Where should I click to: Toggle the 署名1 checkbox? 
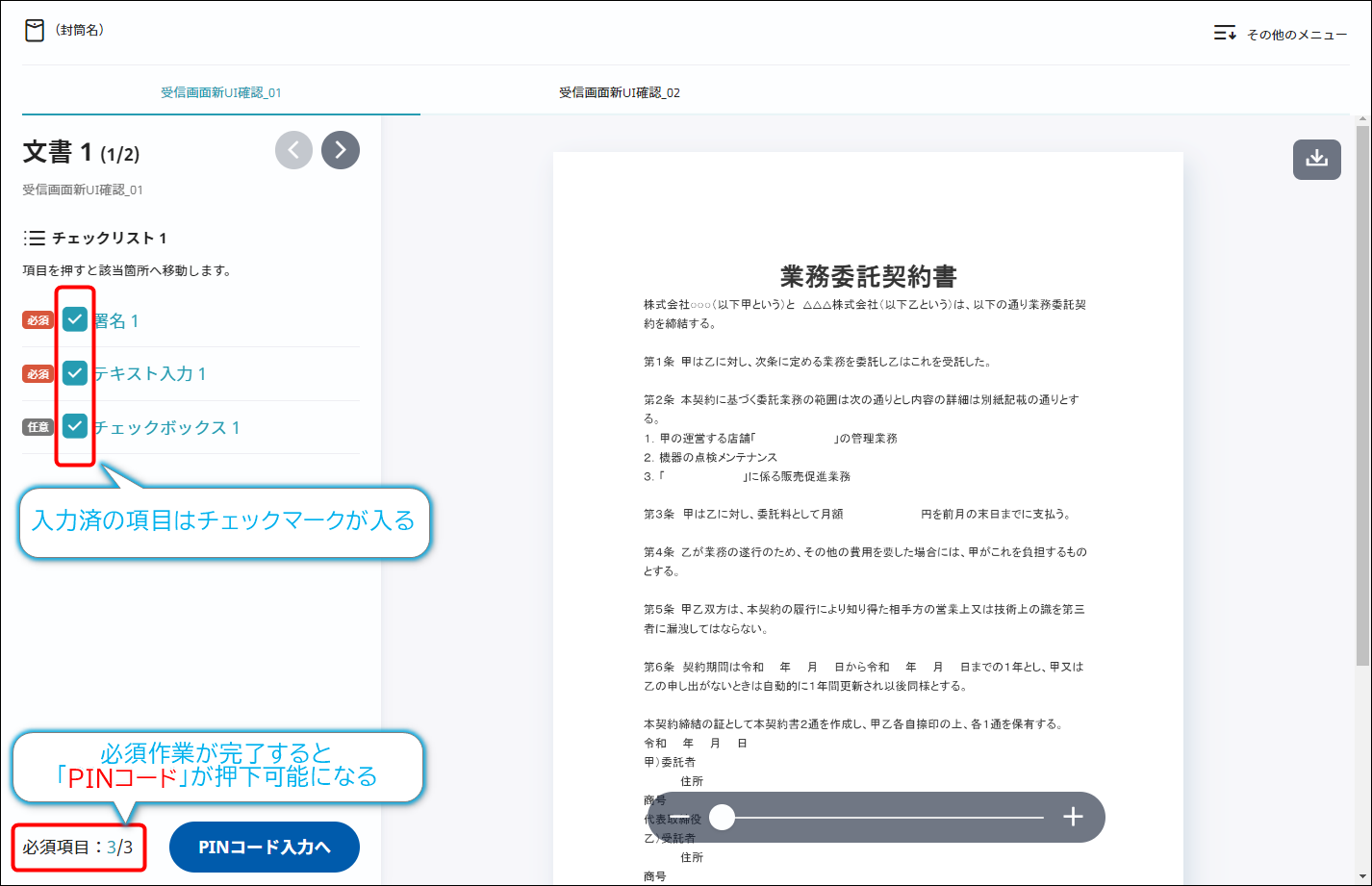(x=75, y=319)
